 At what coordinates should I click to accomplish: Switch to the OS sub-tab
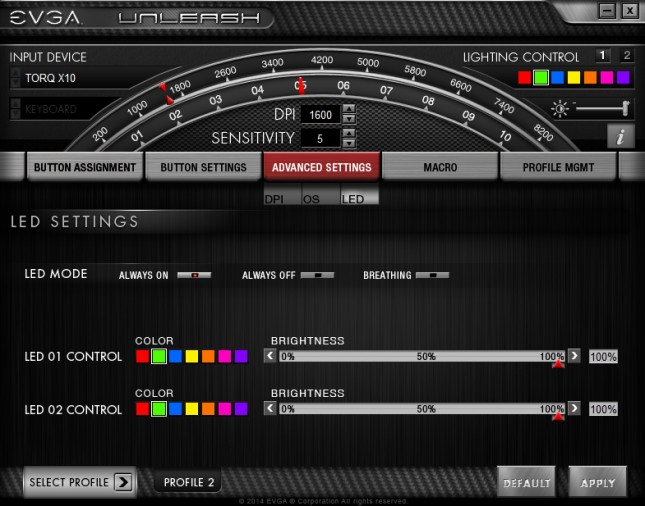(x=321, y=194)
